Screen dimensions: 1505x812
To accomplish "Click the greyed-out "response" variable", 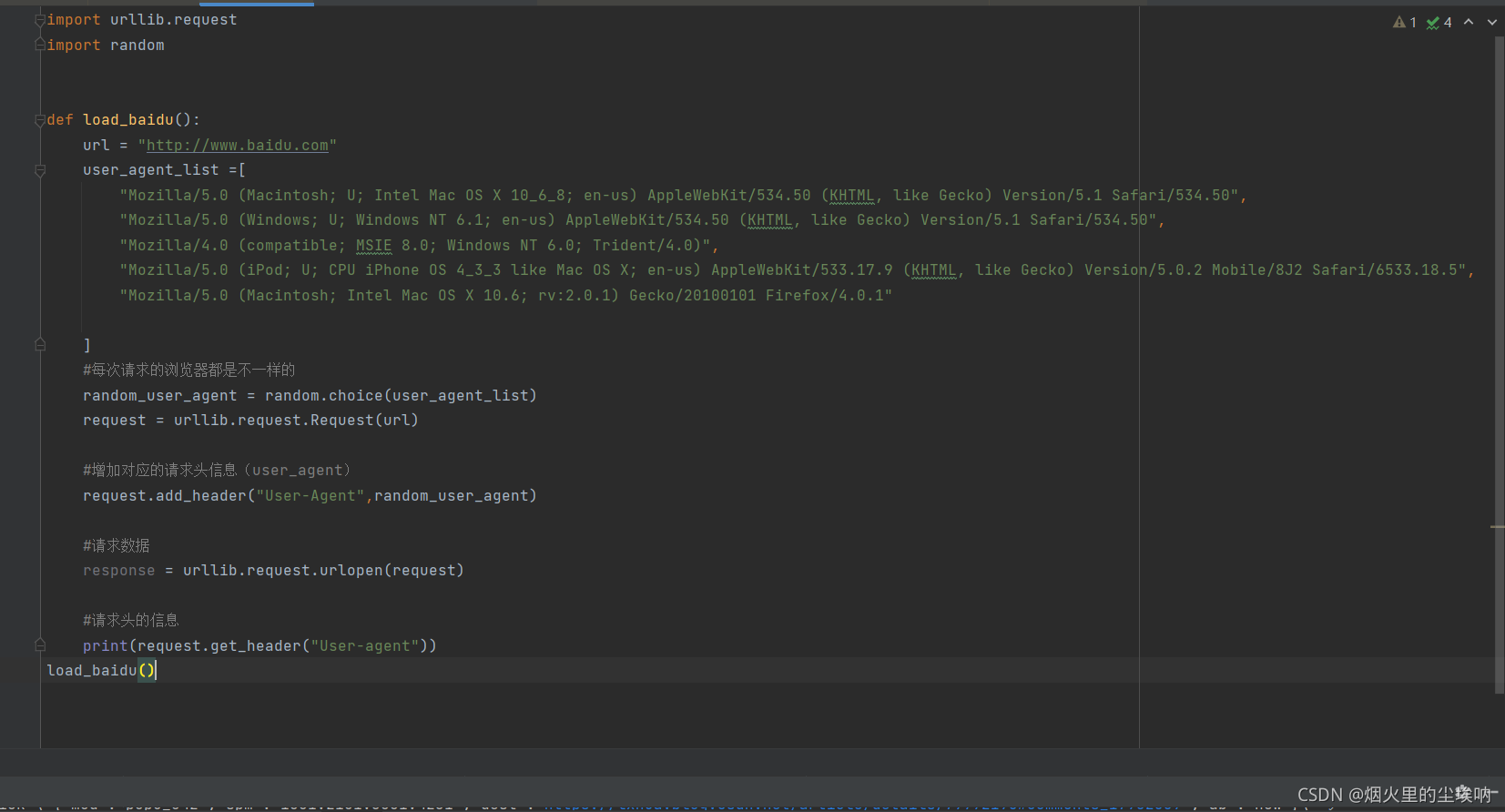I will coord(119,571).
